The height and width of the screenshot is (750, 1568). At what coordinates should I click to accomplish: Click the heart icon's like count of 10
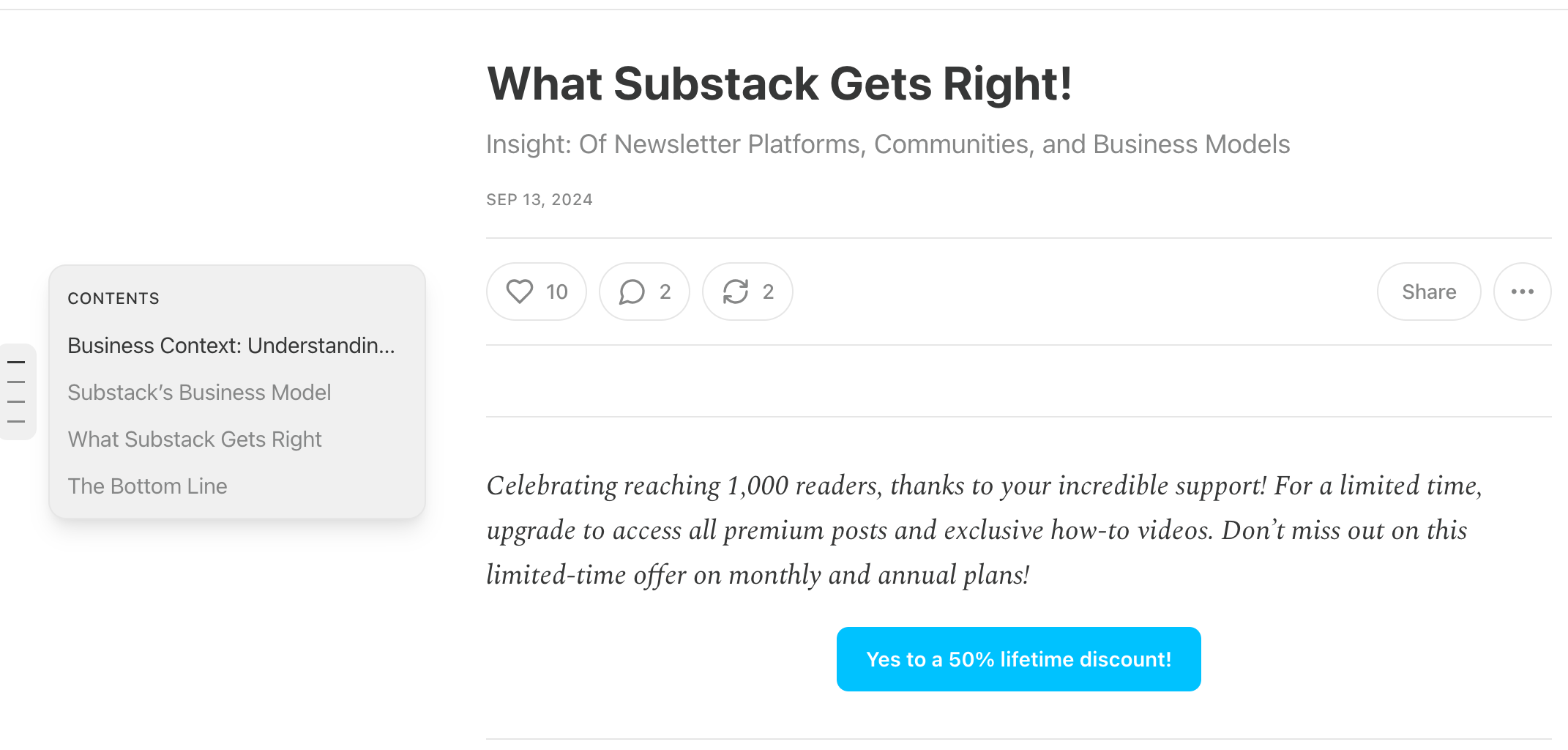click(555, 291)
